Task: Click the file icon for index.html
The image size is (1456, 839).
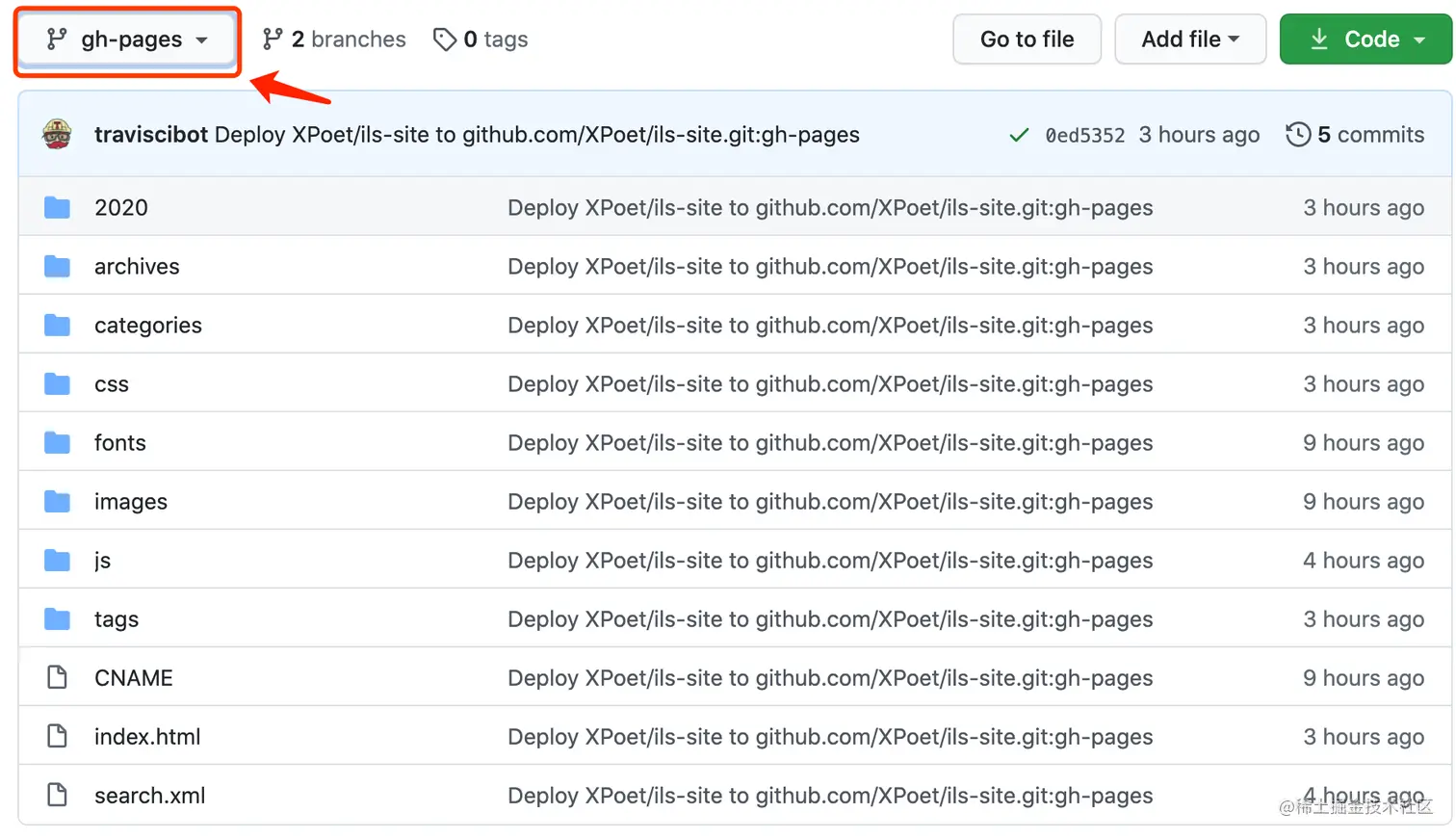Action: coord(58,736)
